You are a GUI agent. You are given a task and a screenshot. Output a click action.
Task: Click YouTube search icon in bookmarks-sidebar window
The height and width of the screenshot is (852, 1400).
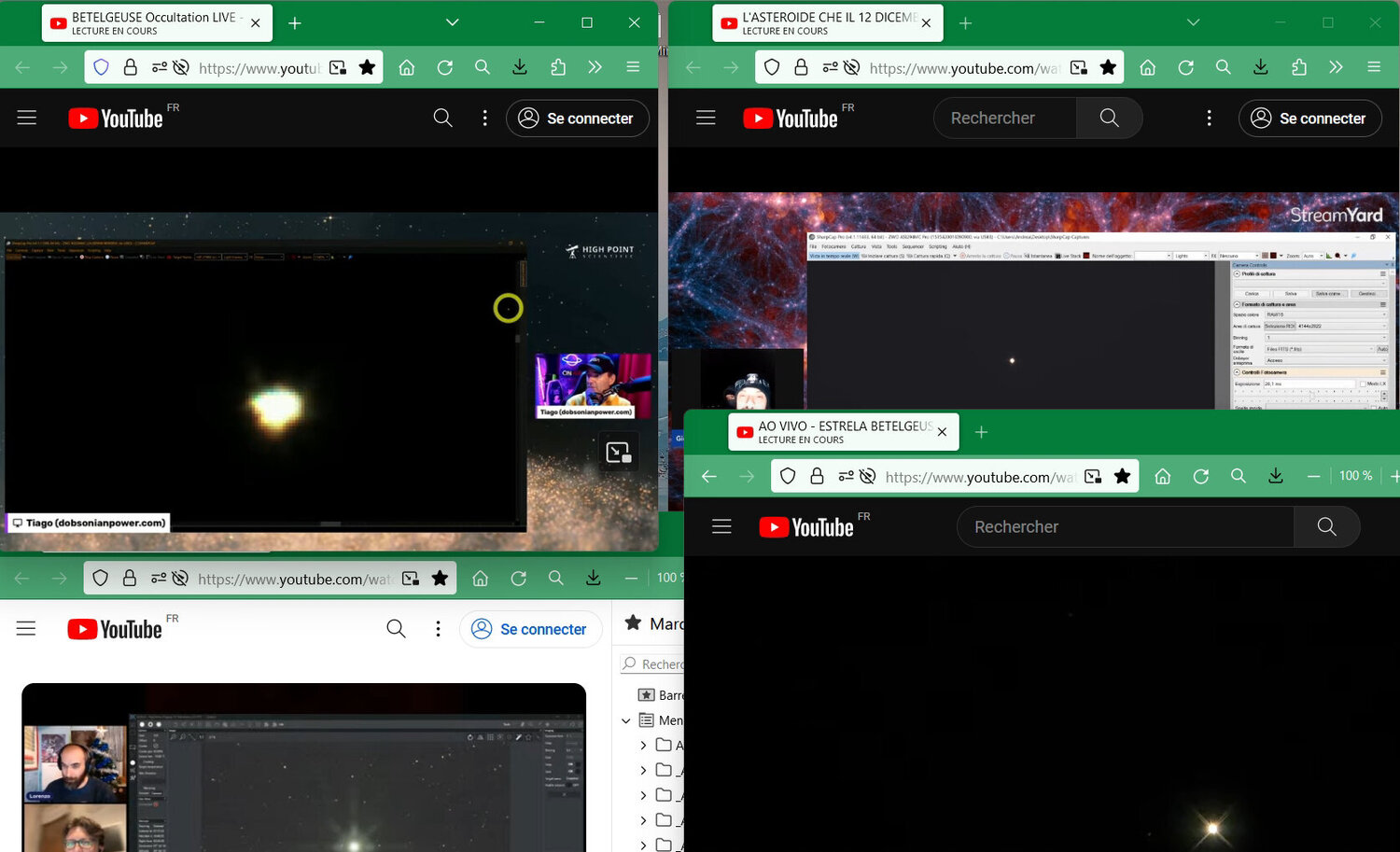(x=397, y=629)
